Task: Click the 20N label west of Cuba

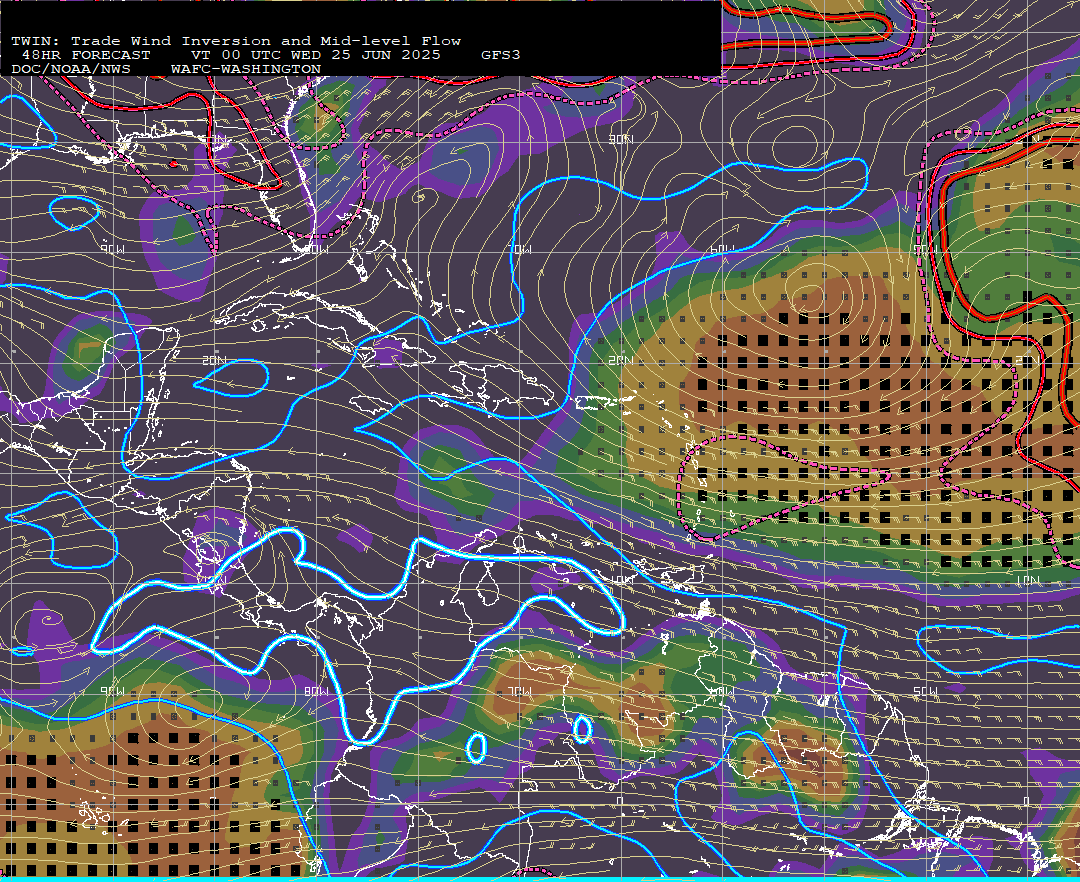Action: (x=214, y=360)
